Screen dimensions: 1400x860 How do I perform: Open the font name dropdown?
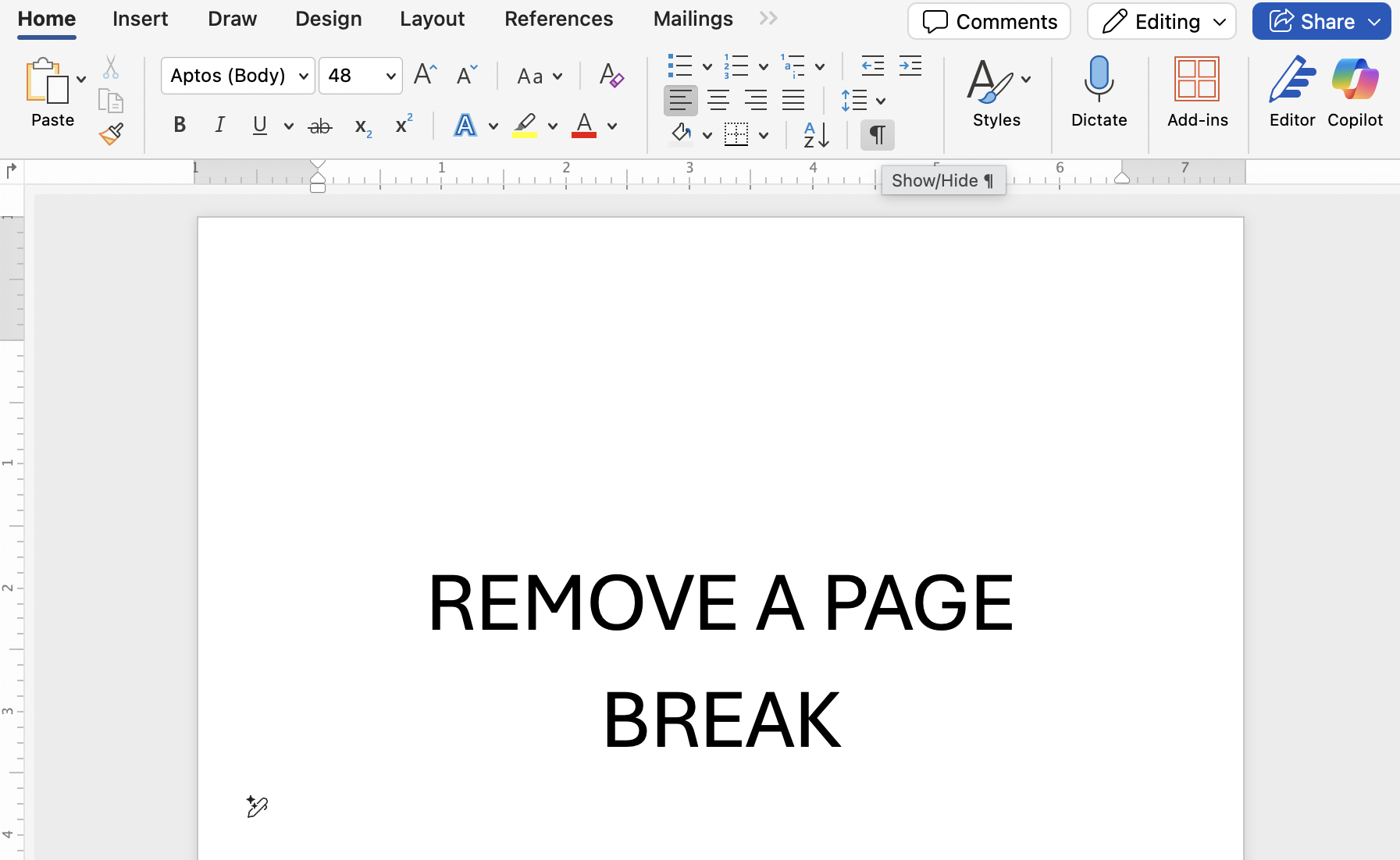click(x=301, y=76)
